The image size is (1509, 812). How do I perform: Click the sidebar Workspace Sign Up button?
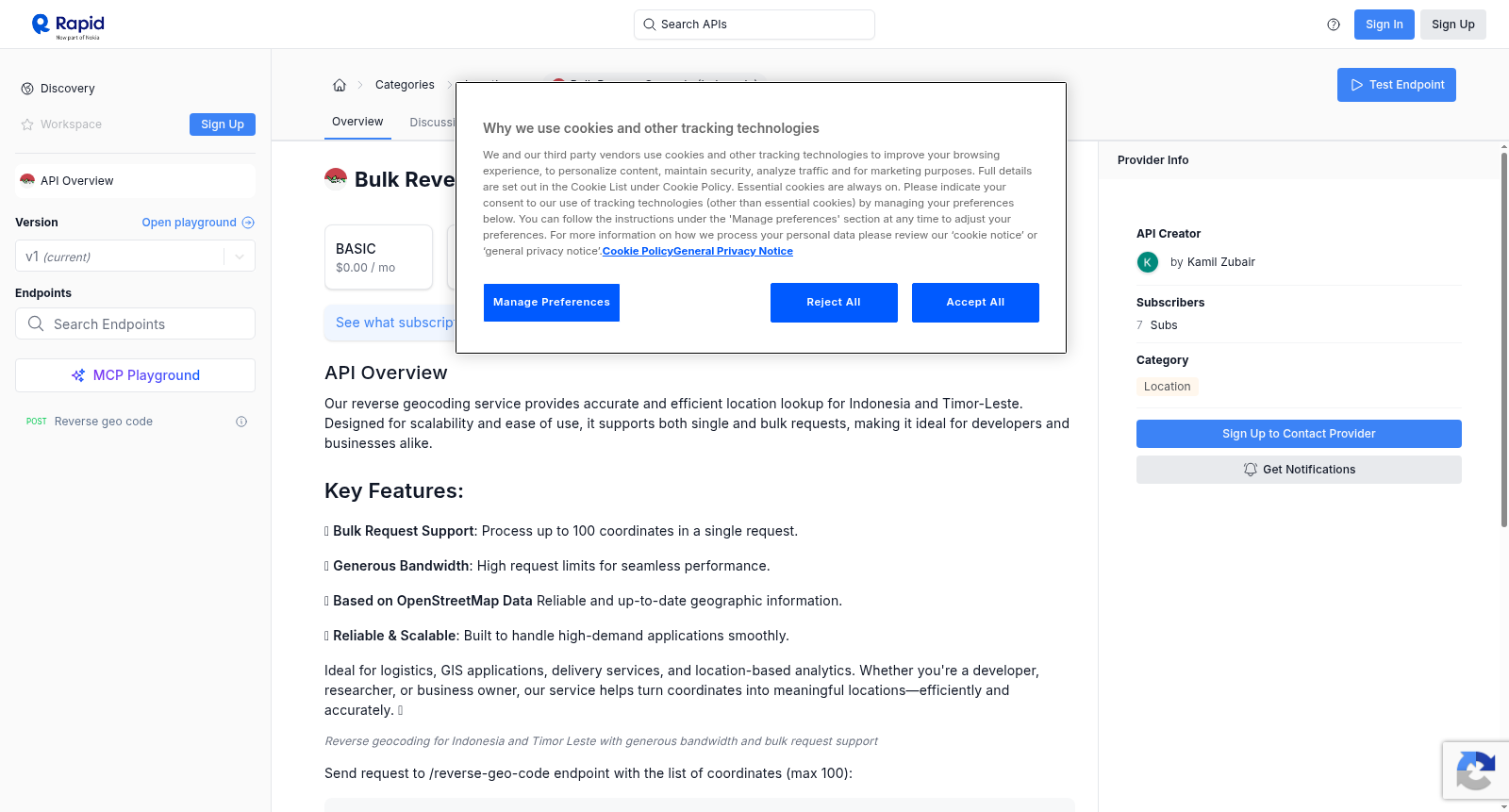223,124
